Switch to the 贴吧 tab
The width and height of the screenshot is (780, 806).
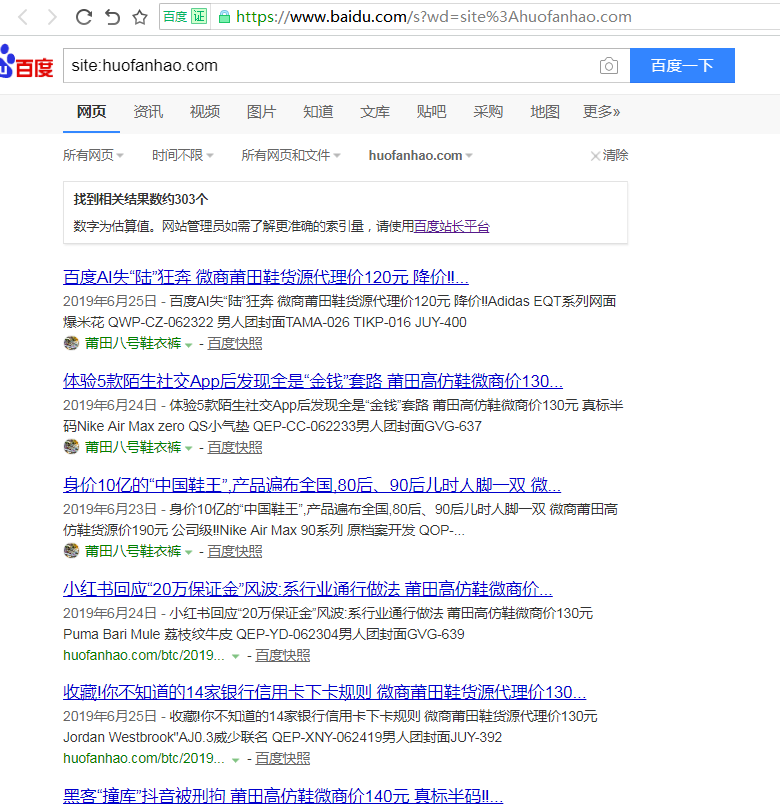coord(431,112)
